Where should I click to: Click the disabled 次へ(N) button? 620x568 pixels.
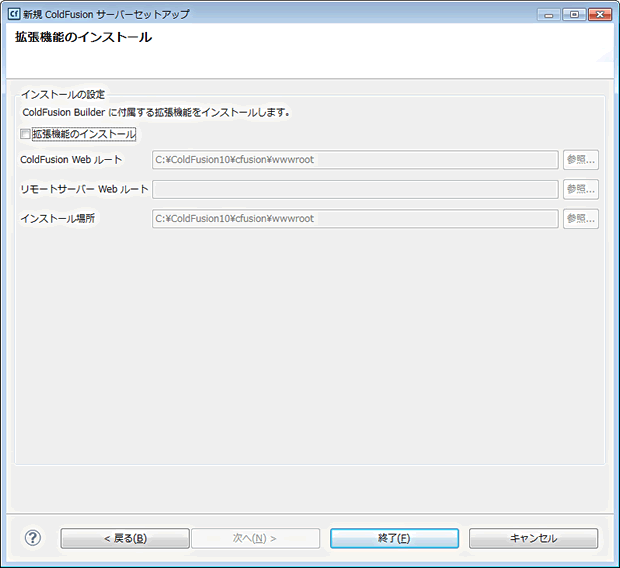(x=255, y=538)
